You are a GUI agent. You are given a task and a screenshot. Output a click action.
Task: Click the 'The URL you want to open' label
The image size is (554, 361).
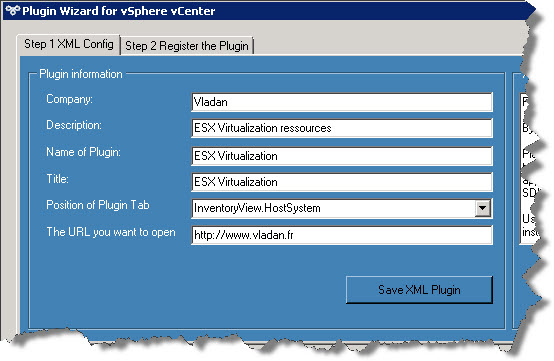point(111,232)
